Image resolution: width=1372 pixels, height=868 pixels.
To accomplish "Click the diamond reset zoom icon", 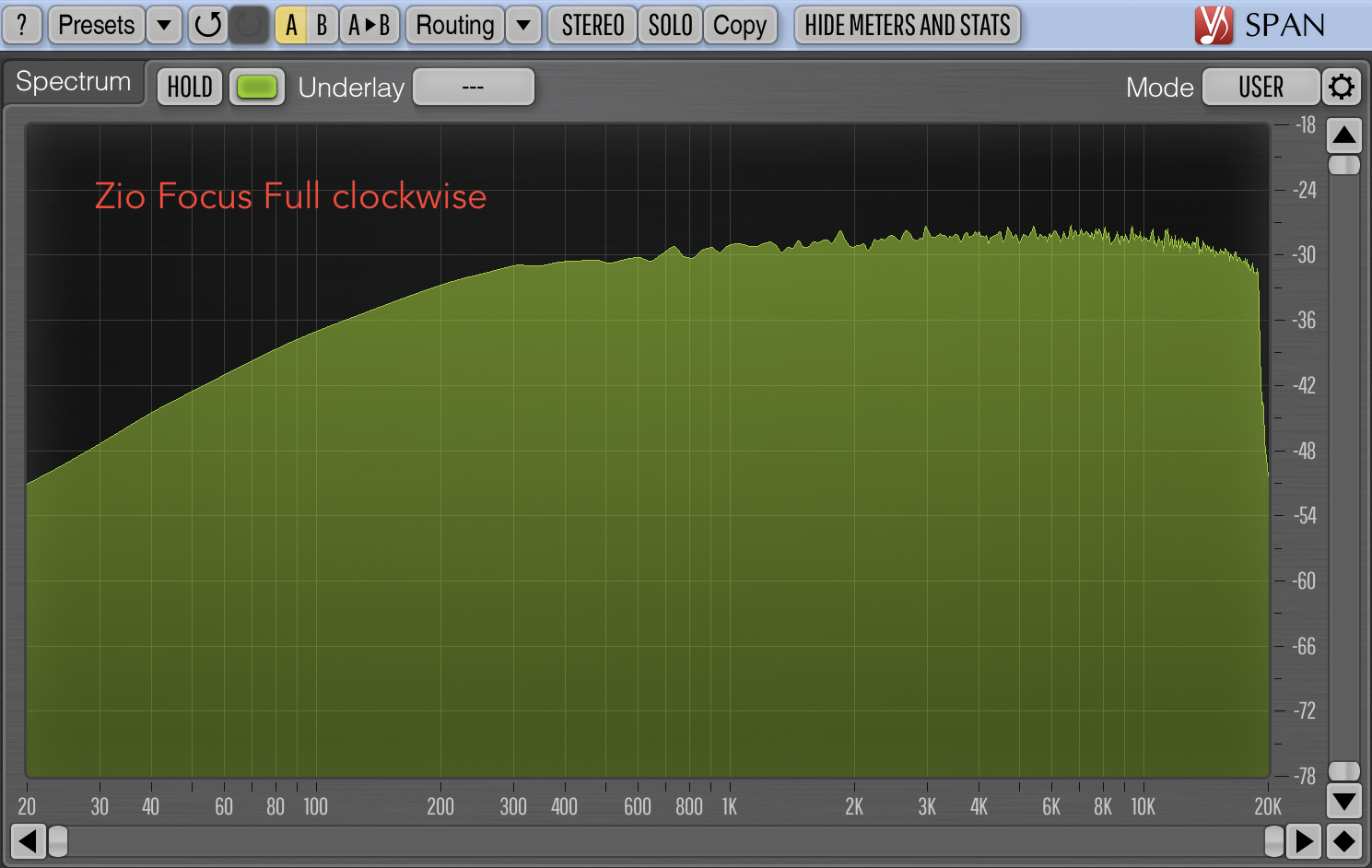I will point(1344,841).
